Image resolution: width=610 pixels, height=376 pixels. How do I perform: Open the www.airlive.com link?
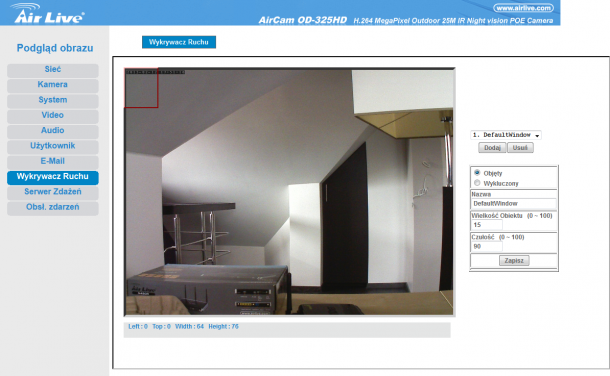click(x=523, y=8)
